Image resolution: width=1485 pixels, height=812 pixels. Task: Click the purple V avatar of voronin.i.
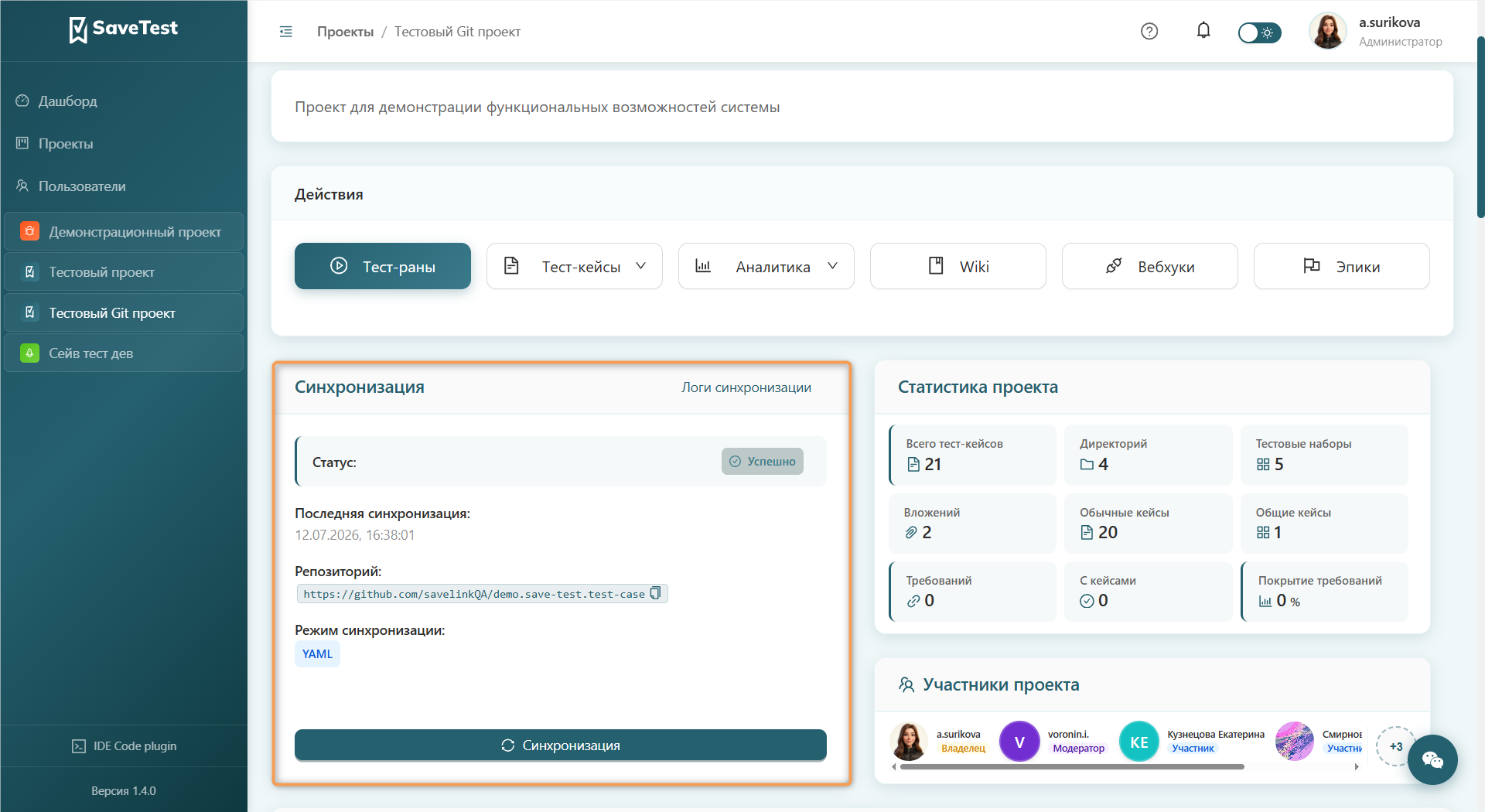click(1019, 742)
